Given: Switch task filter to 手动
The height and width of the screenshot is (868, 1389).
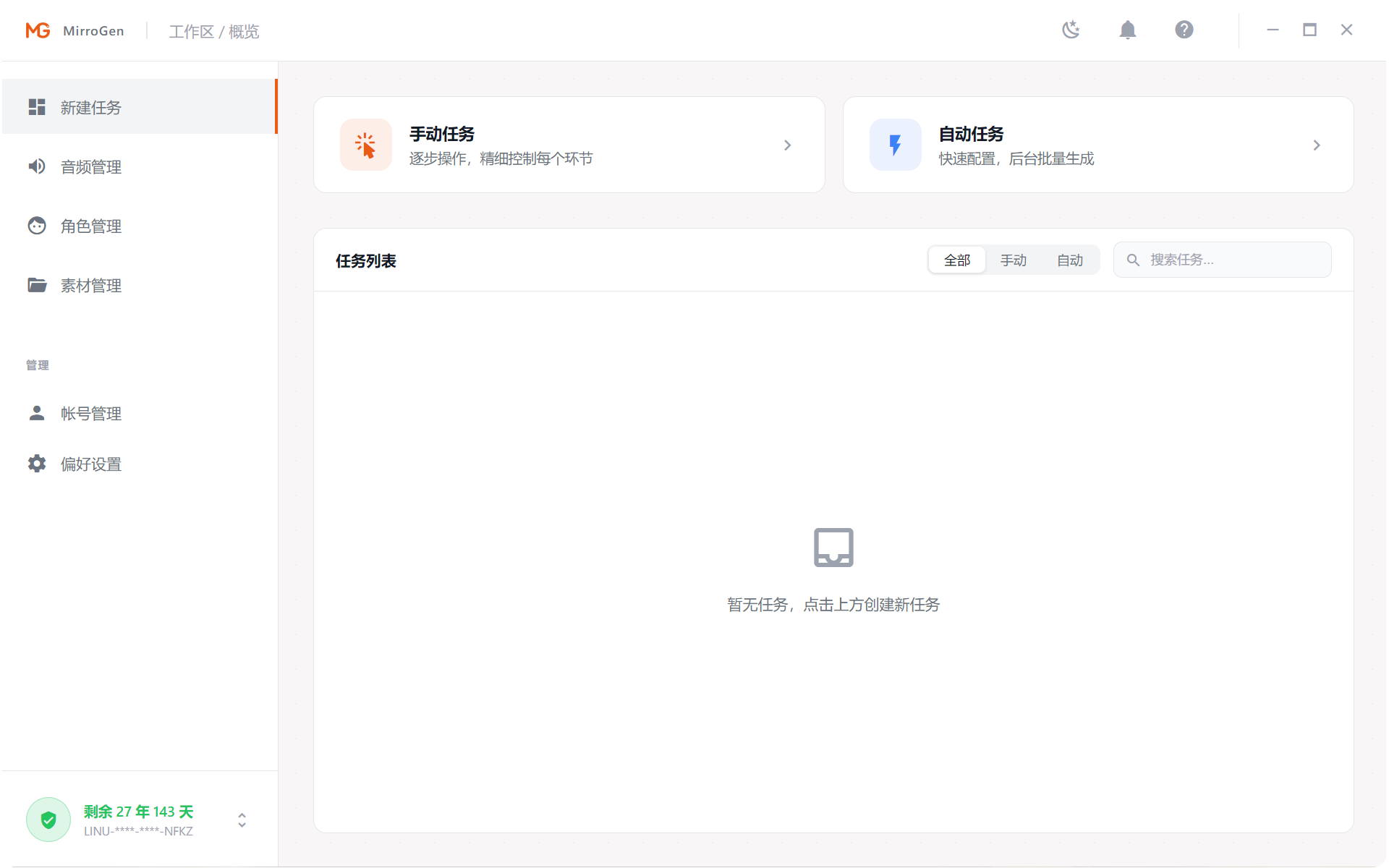Looking at the screenshot, I should 1014,260.
